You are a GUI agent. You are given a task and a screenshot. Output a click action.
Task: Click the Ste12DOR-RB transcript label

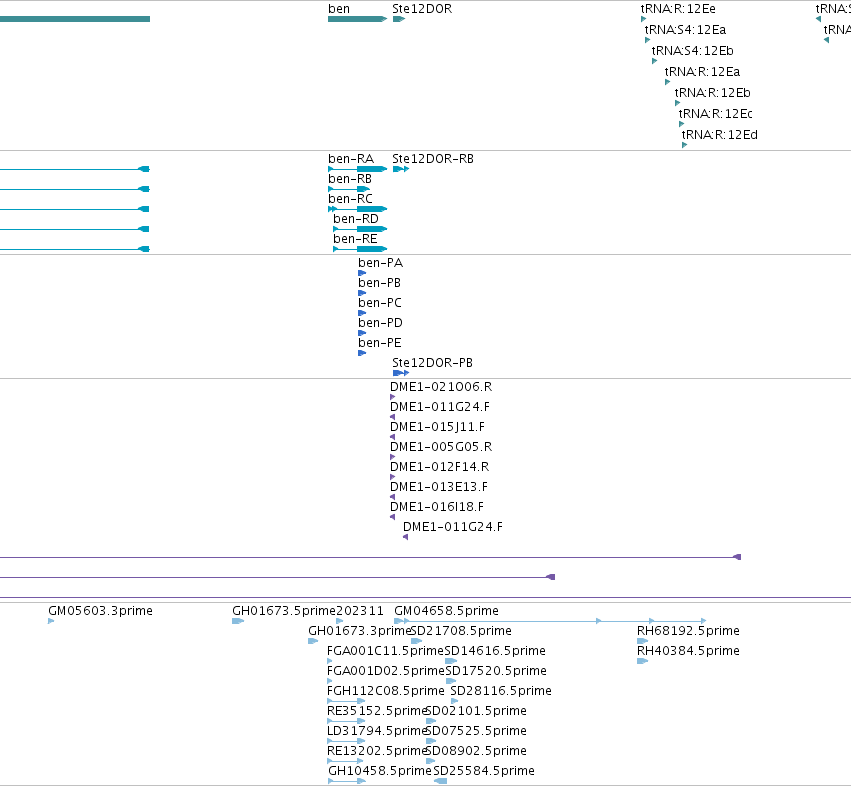(x=433, y=159)
